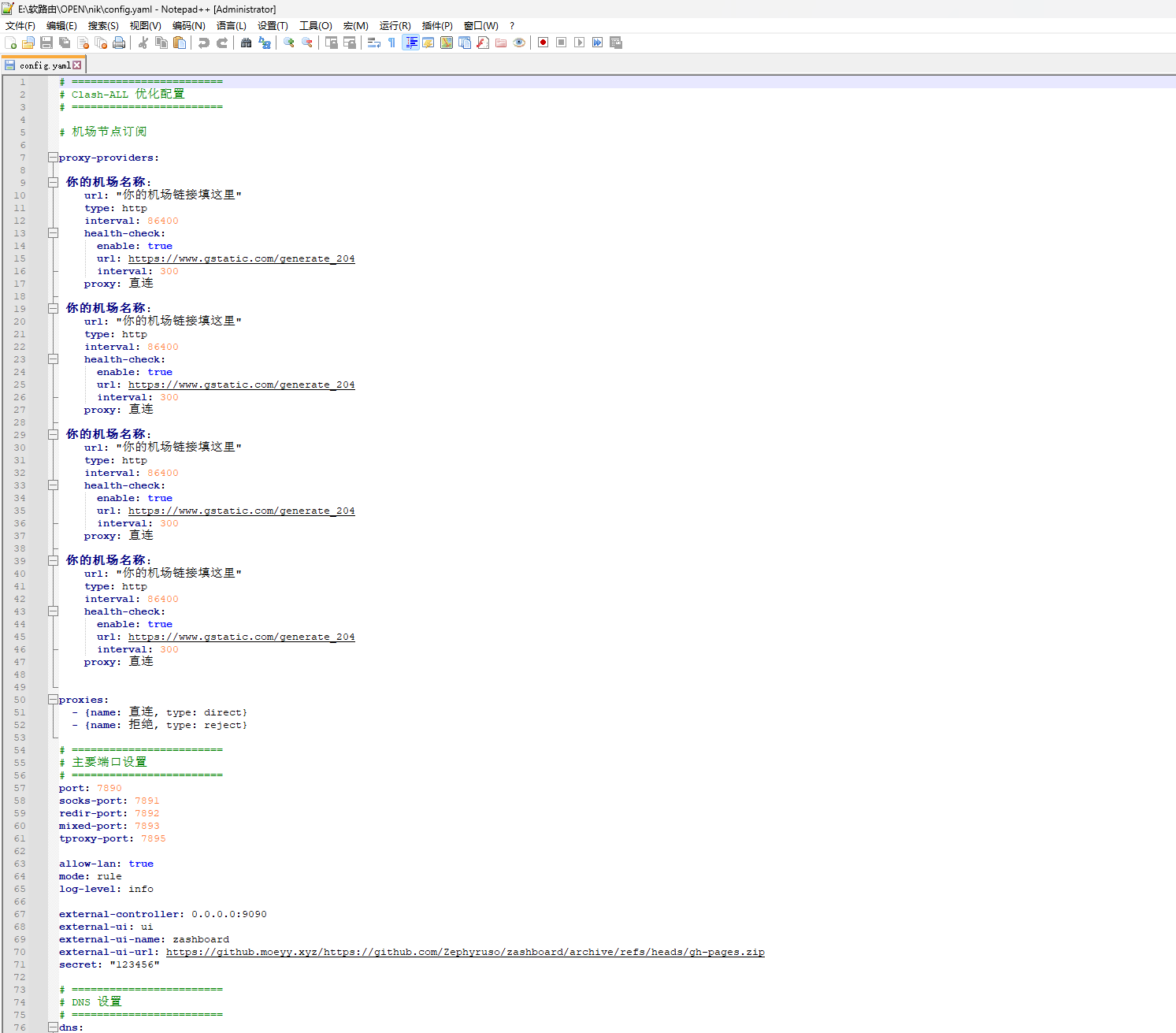The image size is (1176, 1033).
Task: Open the 编辑(E) menu
Action: 61,26
